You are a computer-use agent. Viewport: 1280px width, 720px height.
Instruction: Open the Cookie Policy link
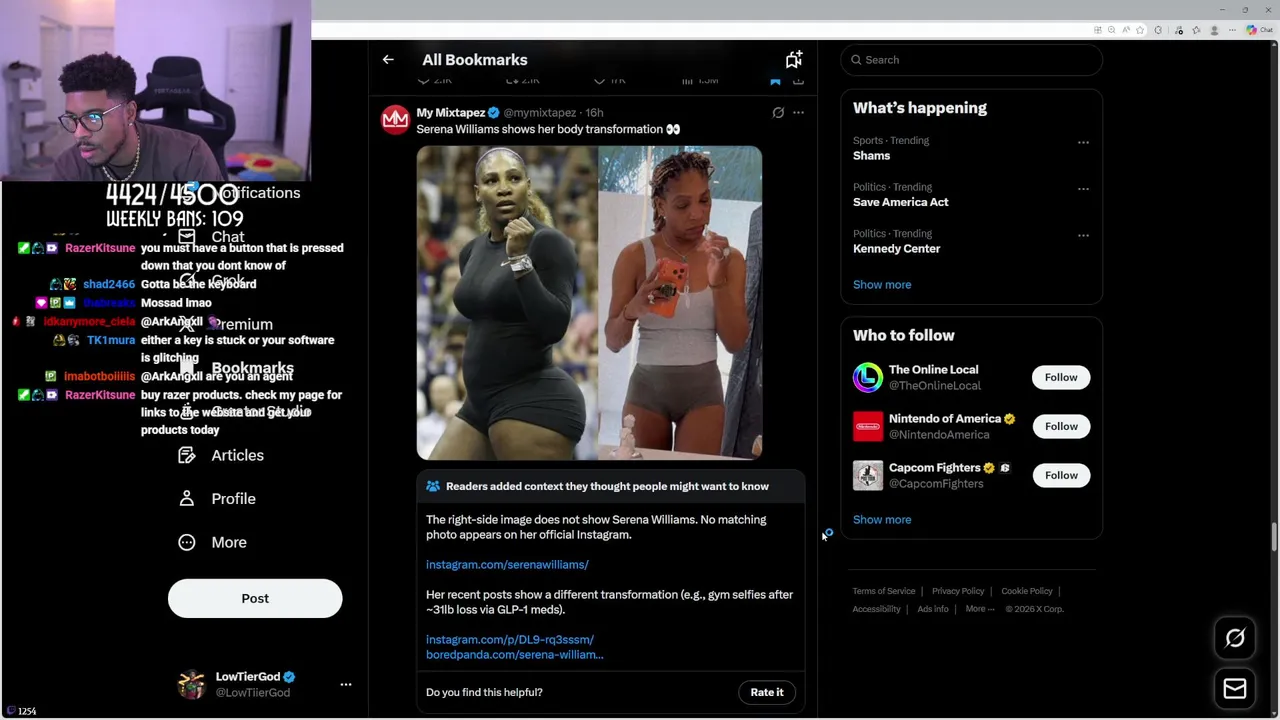pyautogui.click(x=1027, y=591)
